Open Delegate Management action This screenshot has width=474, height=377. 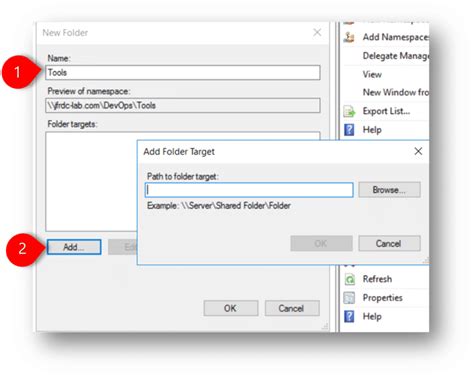pos(396,56)
